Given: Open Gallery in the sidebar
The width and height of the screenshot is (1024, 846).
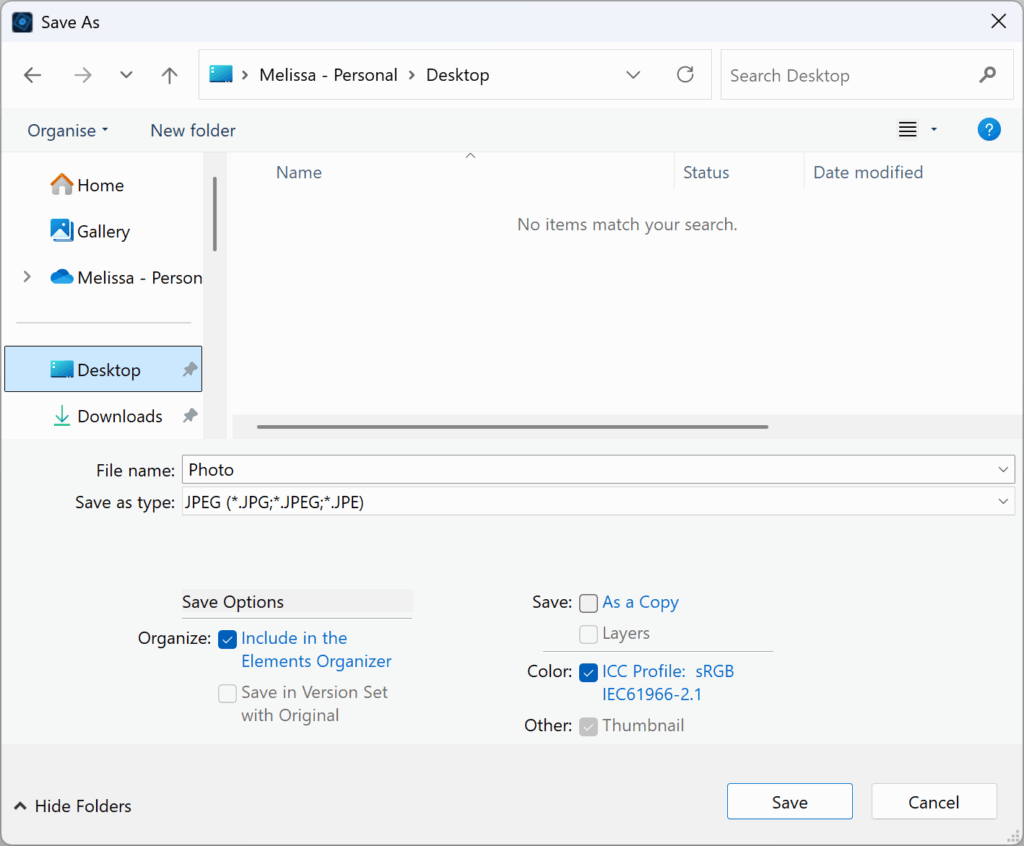Looking at the screenshot, I should pyautogui.click(x=103, y=231).
